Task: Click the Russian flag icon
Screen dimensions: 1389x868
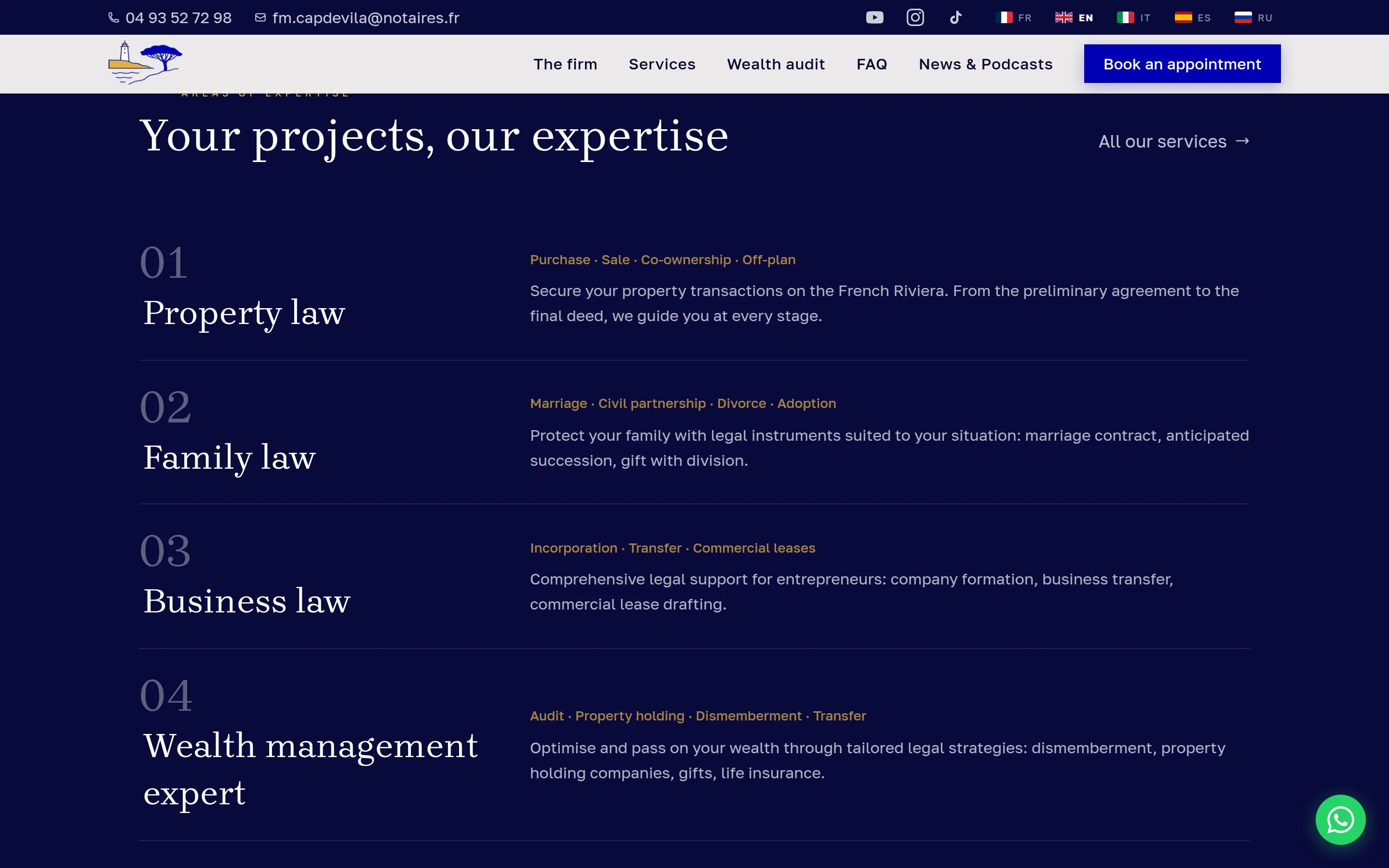Action: coord(1243,18)
